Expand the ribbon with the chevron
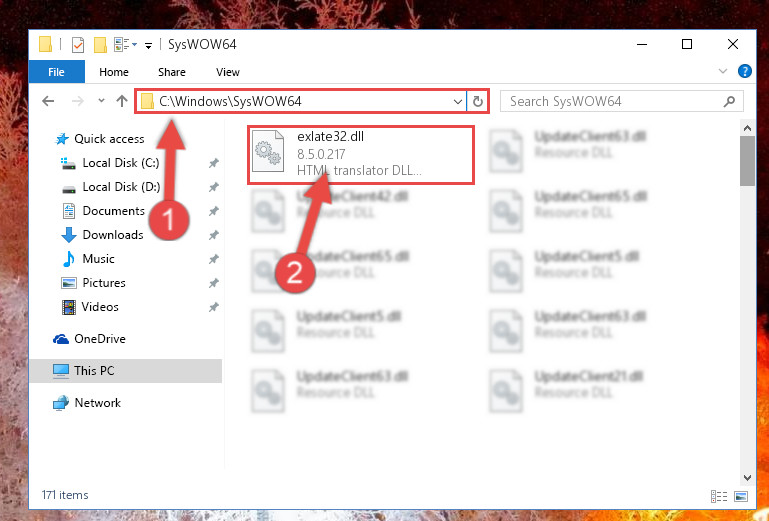 (x=722, y=71)
